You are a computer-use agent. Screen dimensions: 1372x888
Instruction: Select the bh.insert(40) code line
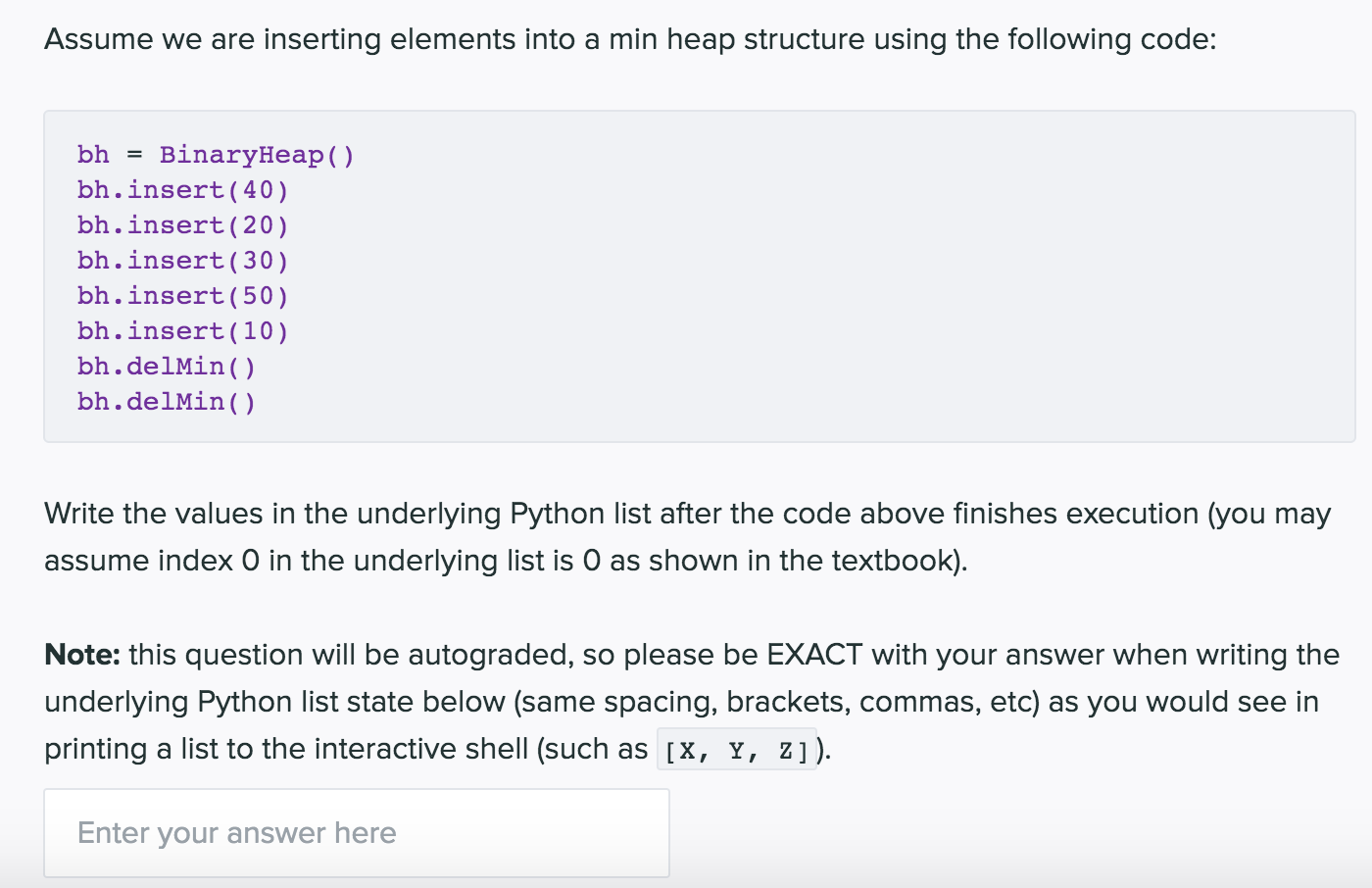tap(183, 190)
